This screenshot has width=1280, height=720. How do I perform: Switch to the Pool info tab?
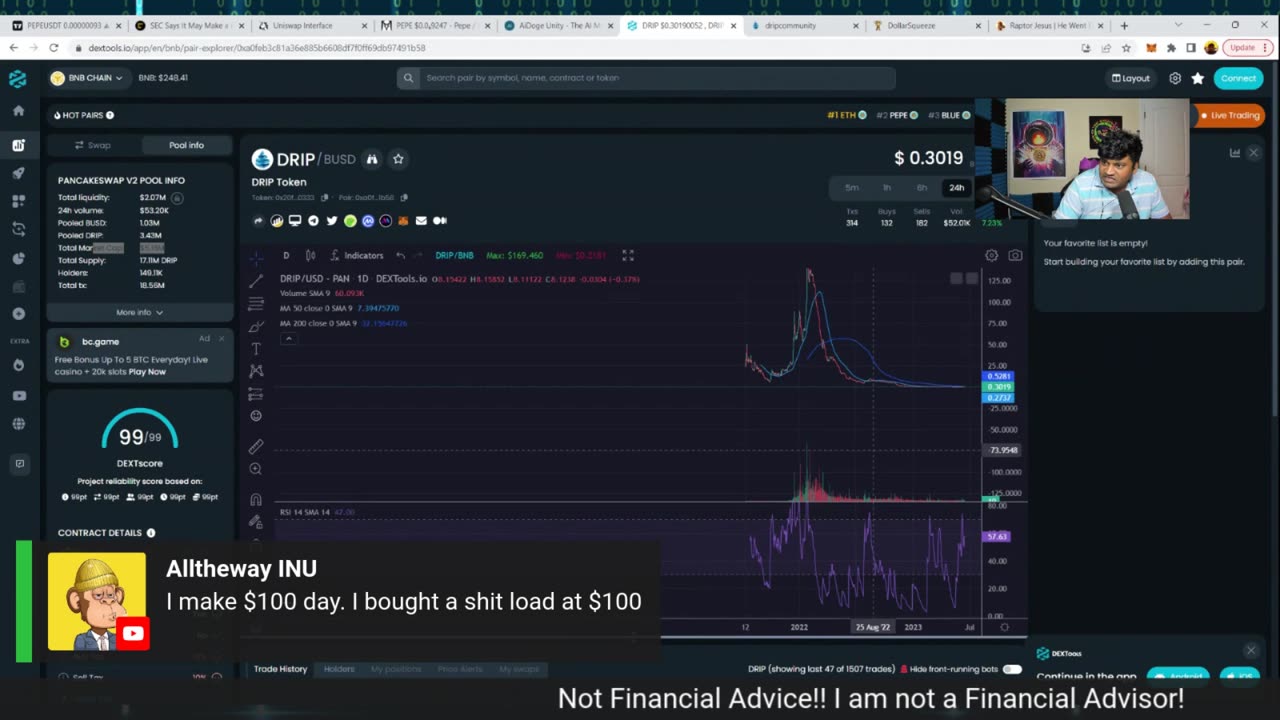click(186, 145)
